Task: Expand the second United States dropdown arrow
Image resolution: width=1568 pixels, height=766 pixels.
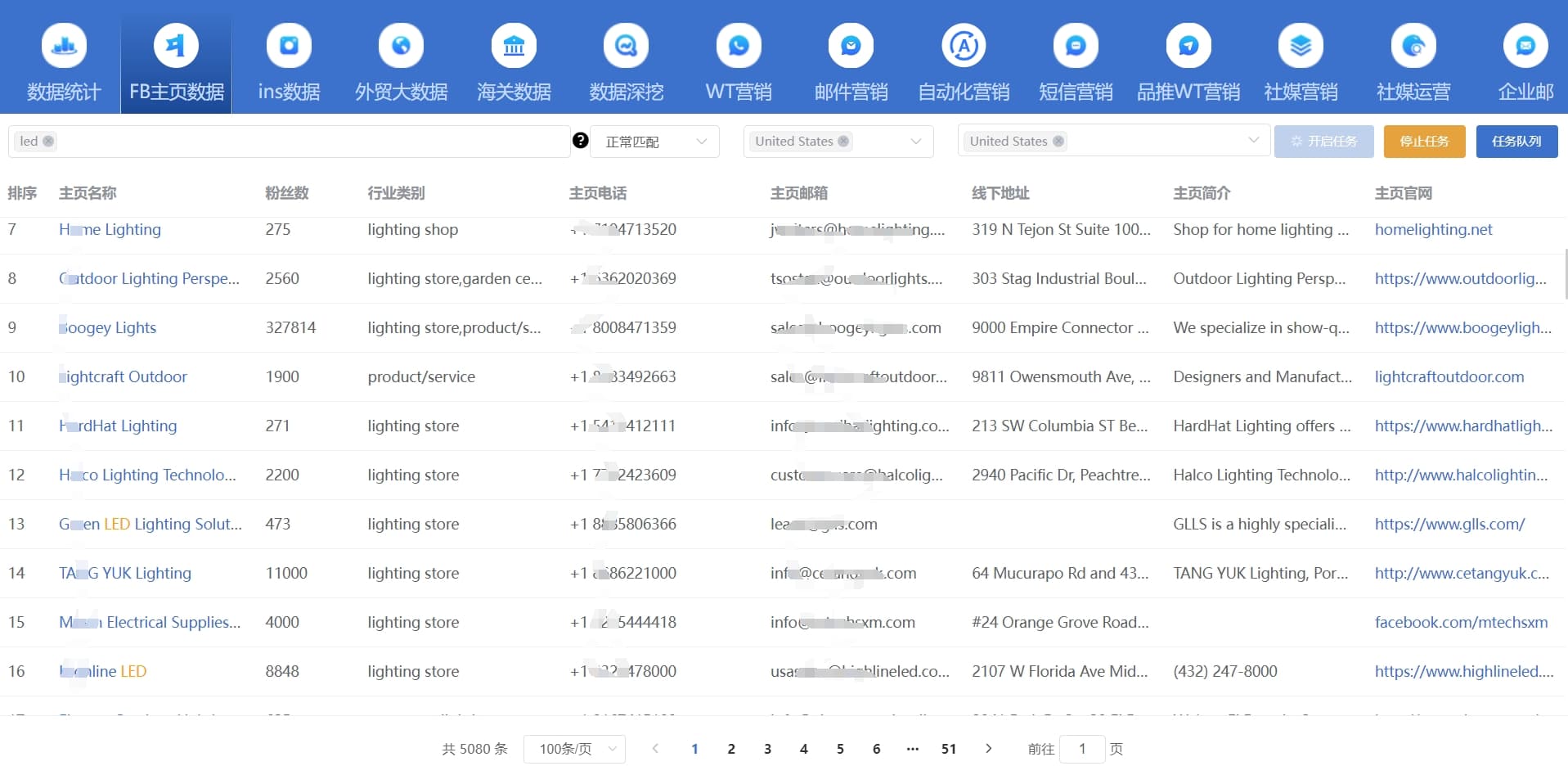Action: pos(1253,140)
